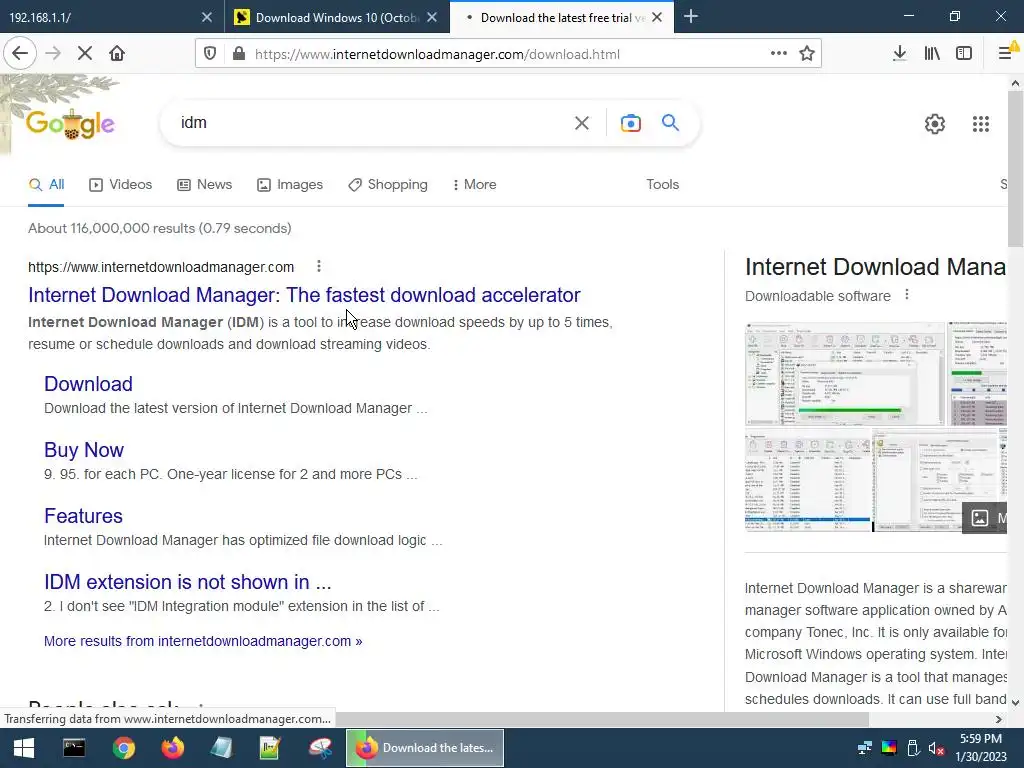
Task: Stop loading the page
Action: (x=85, y=54)
